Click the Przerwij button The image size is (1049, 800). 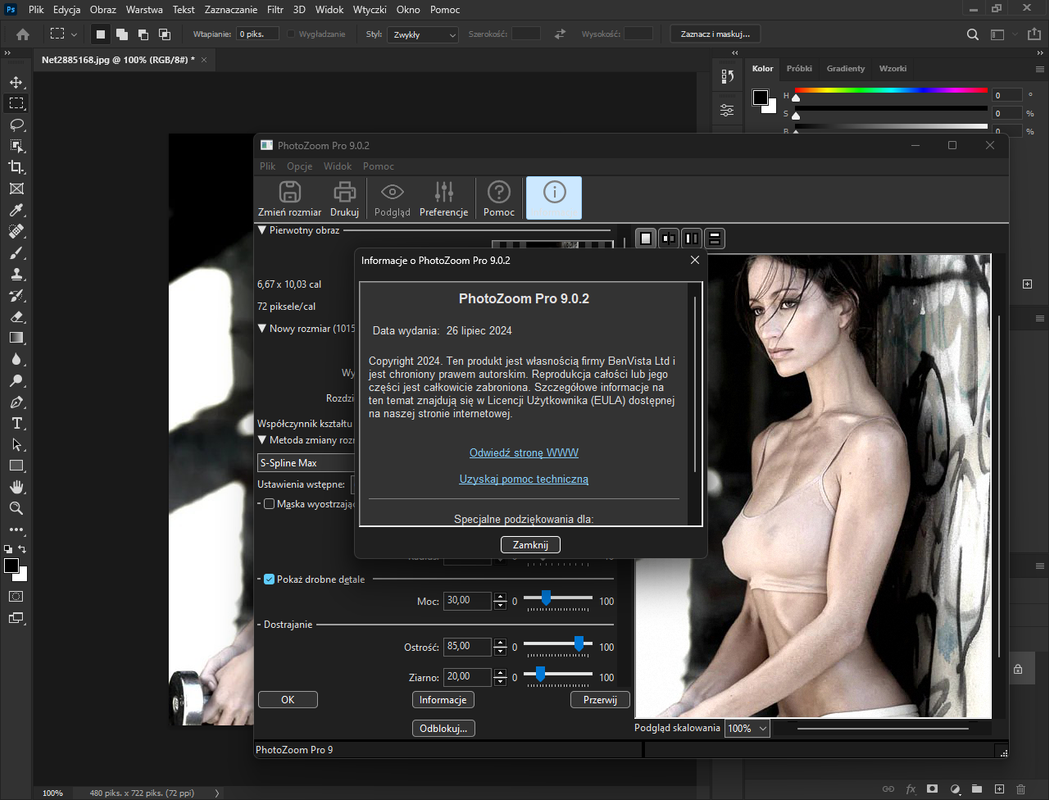coord(600,700)
